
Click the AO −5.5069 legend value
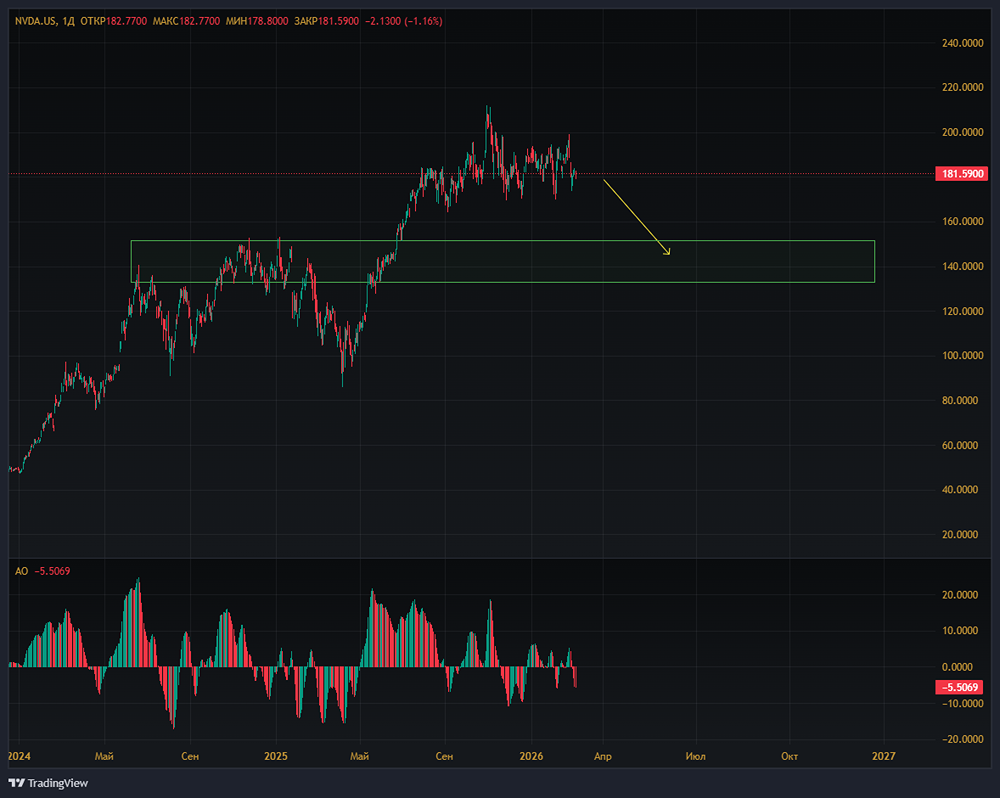(x=52, y=571)
